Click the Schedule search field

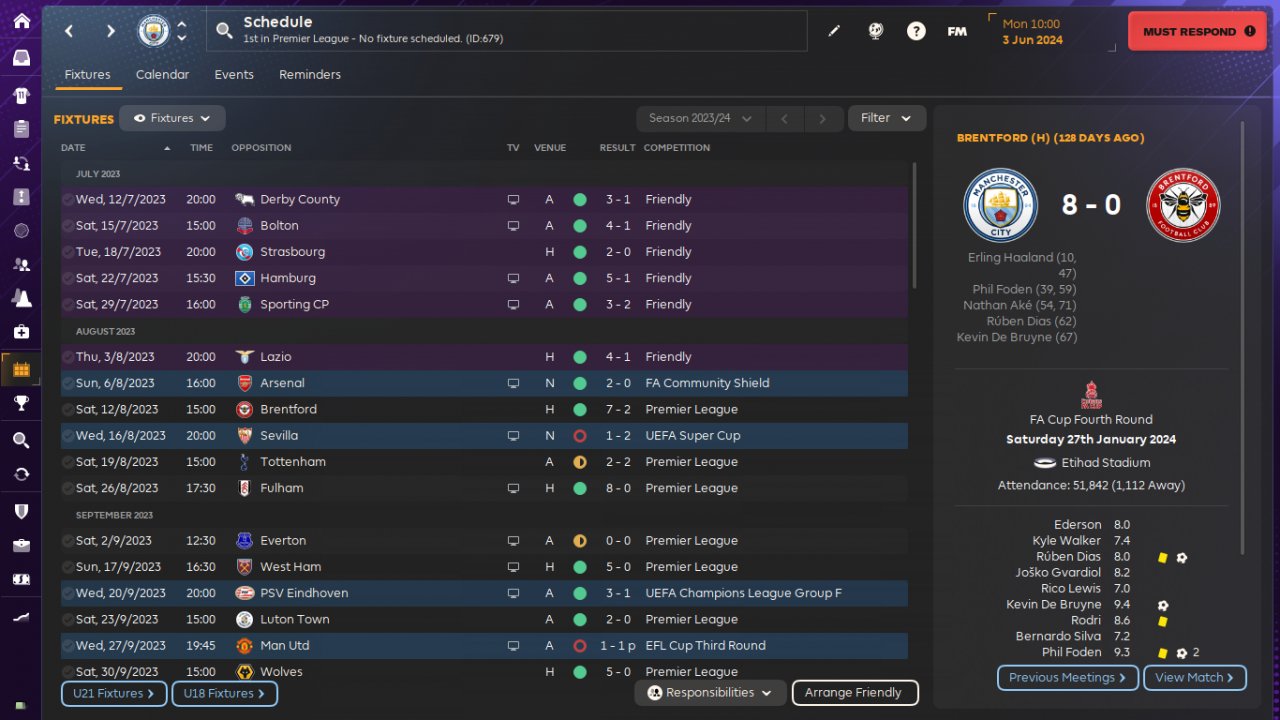click(x=507, y=31)
